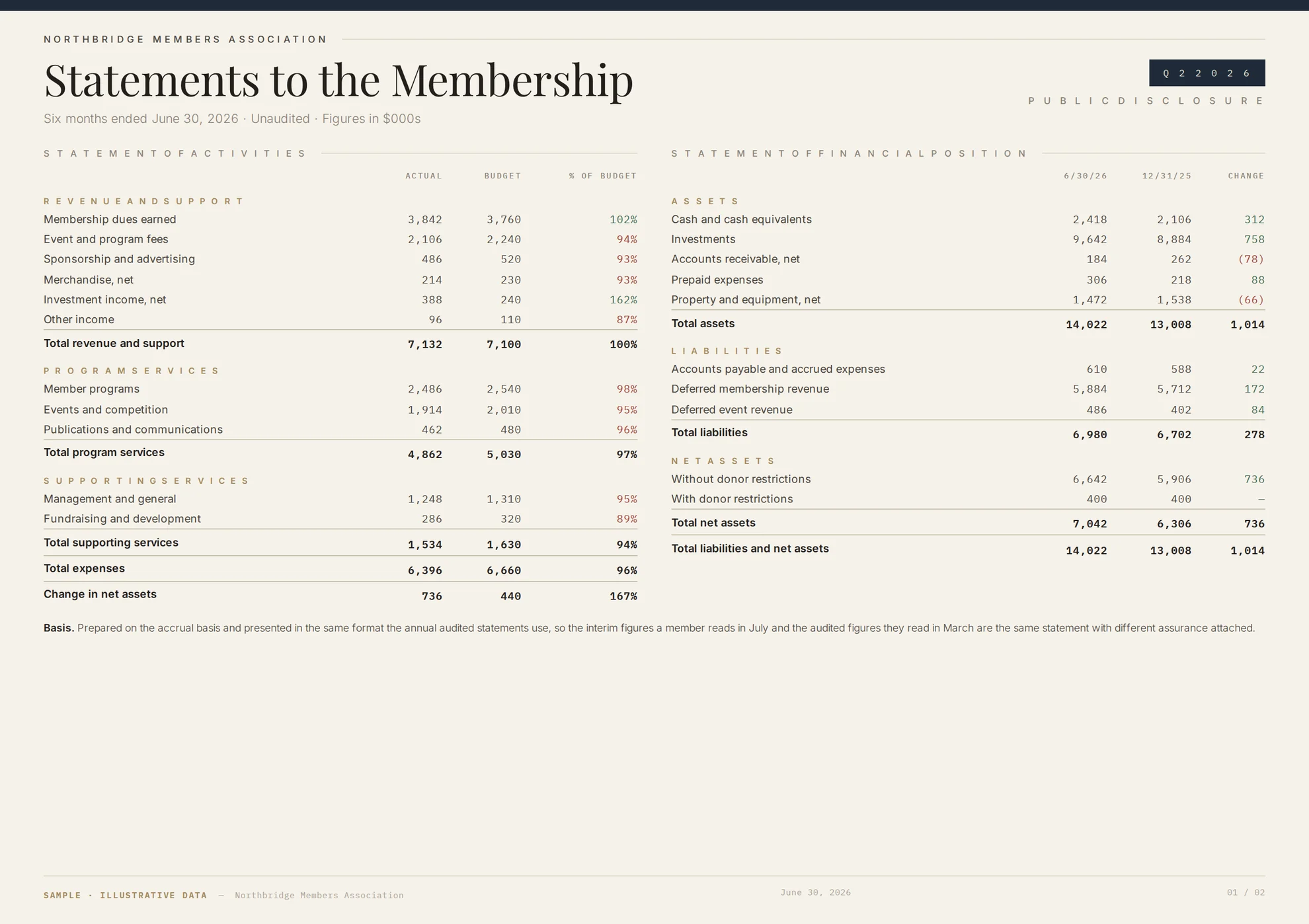Image resolution: width=1309 pixels, height=924 pixels.
Task: Click the Without donor restrictions row
Action: coord(968,479)
